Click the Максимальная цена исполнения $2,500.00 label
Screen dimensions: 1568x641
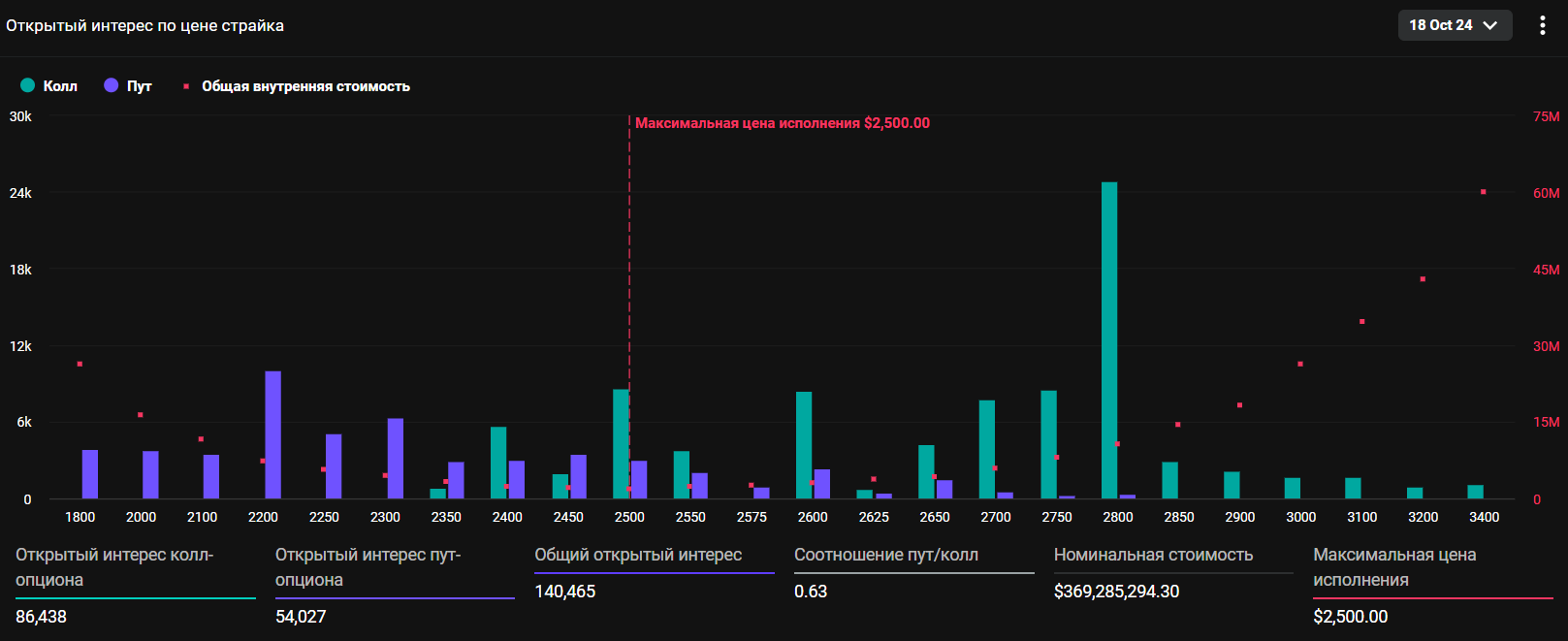tap(782, 123)
